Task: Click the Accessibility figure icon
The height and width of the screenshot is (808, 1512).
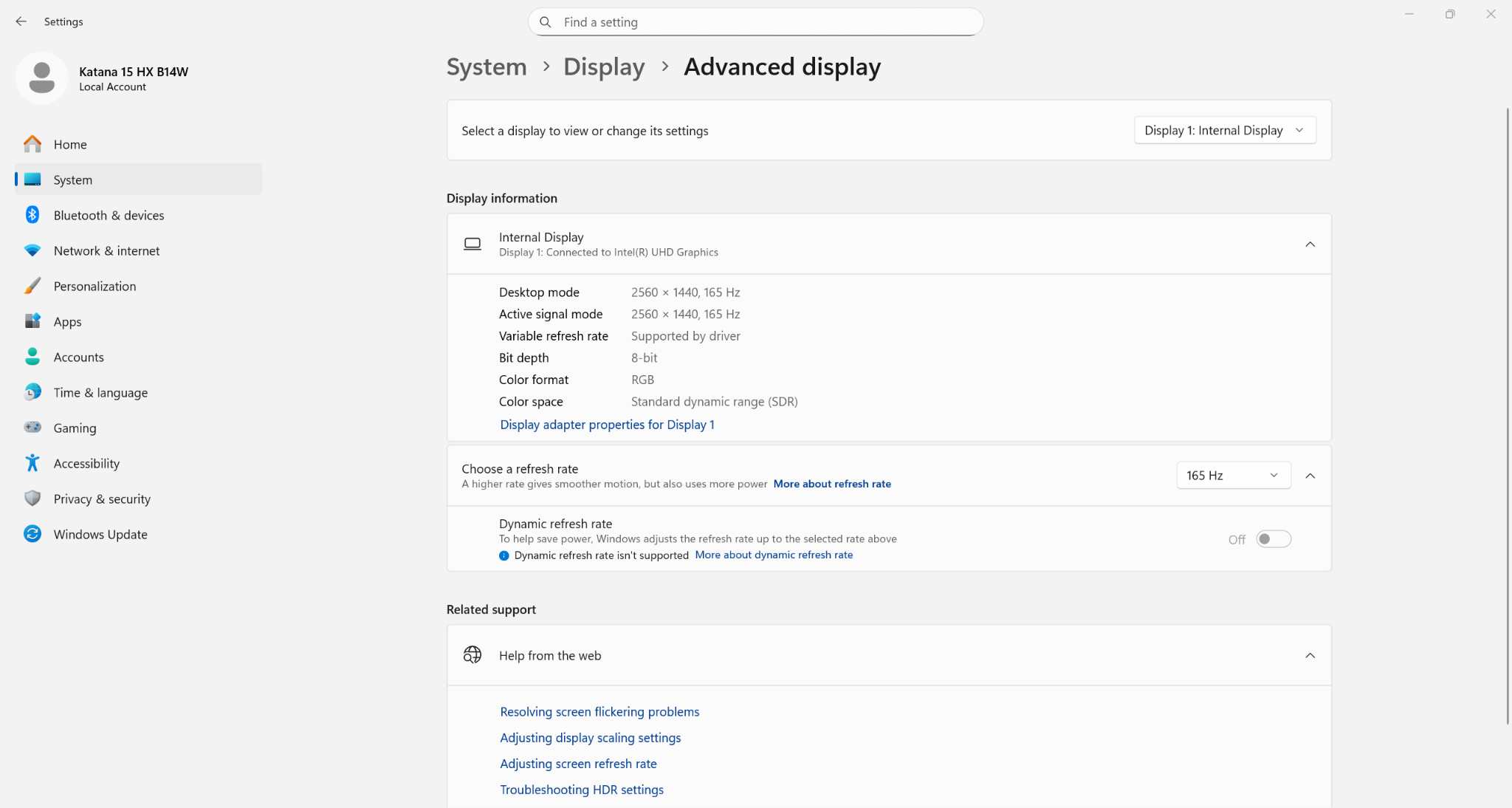Action: click(32, 463)
